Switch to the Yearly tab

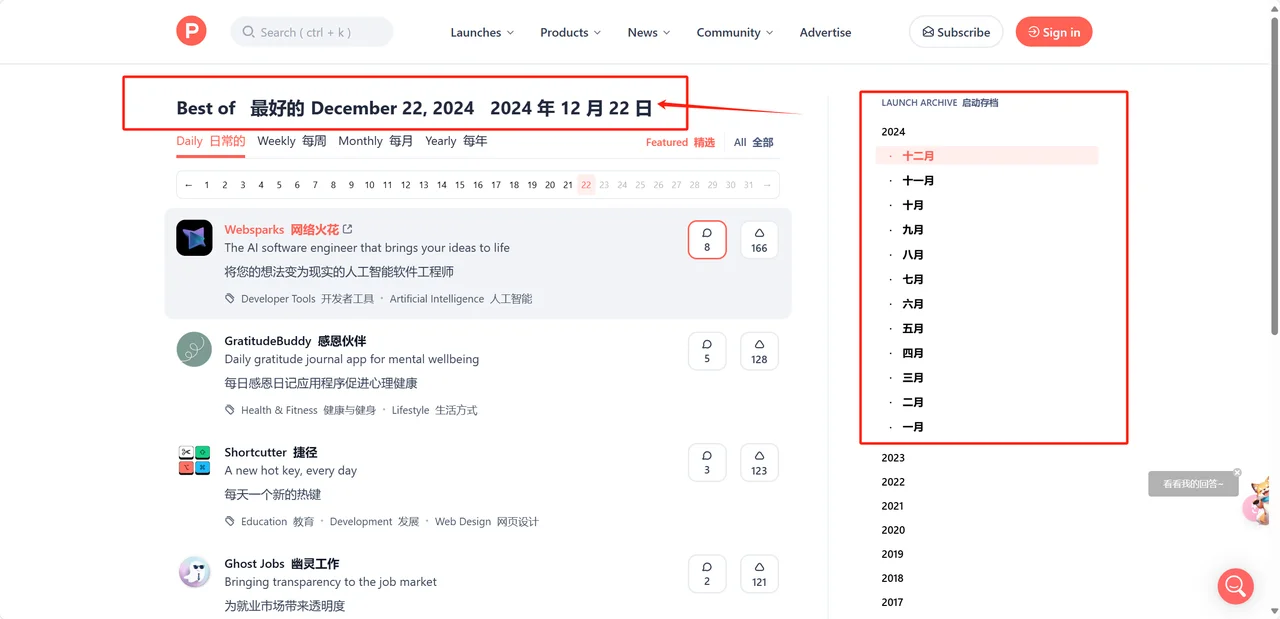456,141
